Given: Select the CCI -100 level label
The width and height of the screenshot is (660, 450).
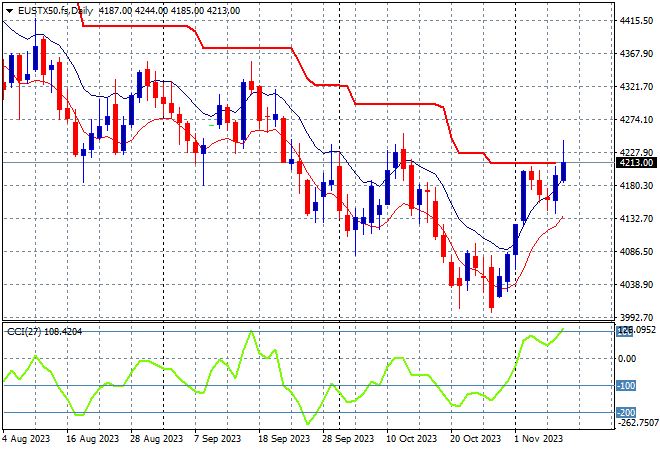Looking at the screenshot, I should tap(626, 386).
